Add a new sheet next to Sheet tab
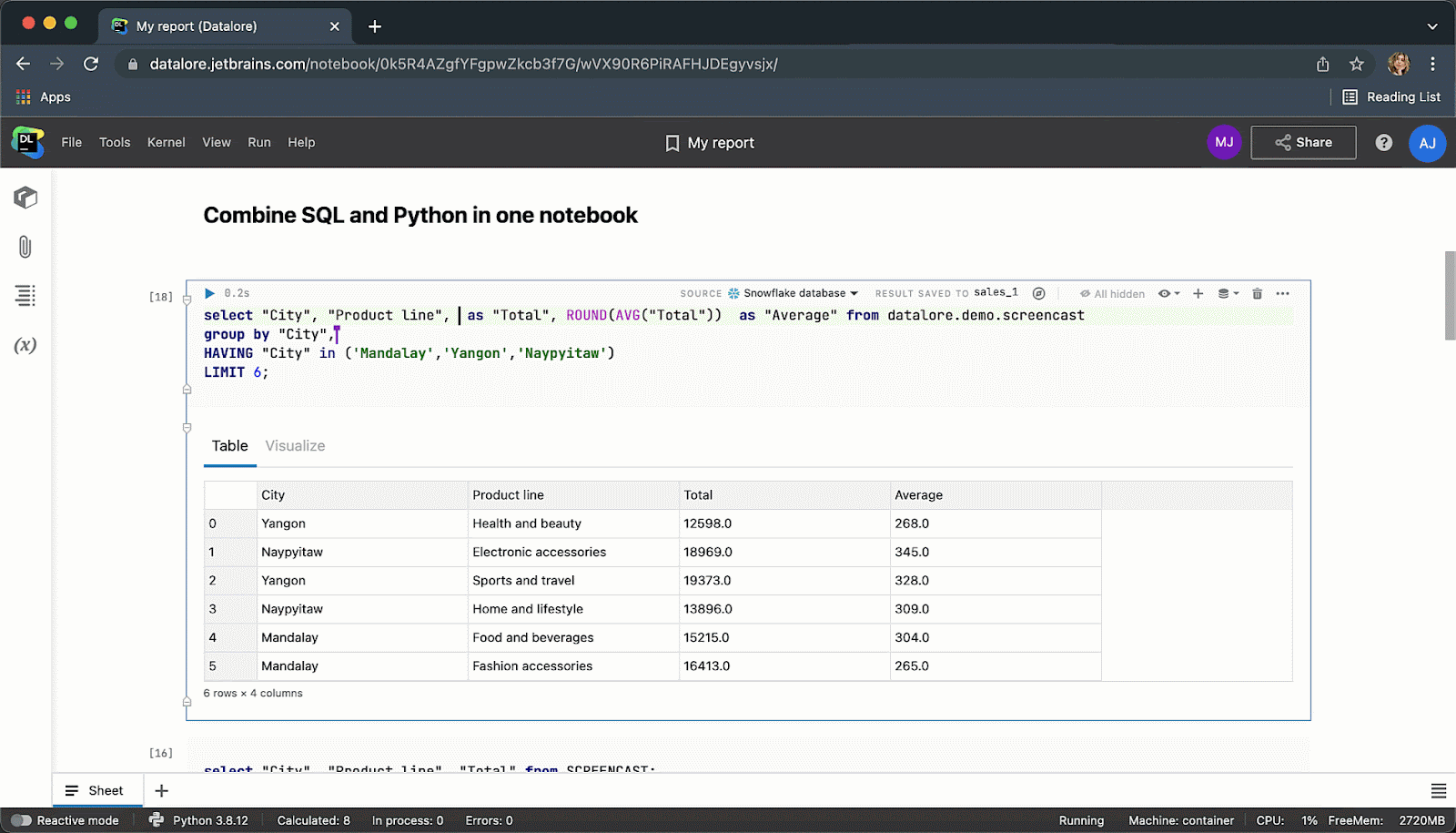1456x833 pixels. coord(162,790)
